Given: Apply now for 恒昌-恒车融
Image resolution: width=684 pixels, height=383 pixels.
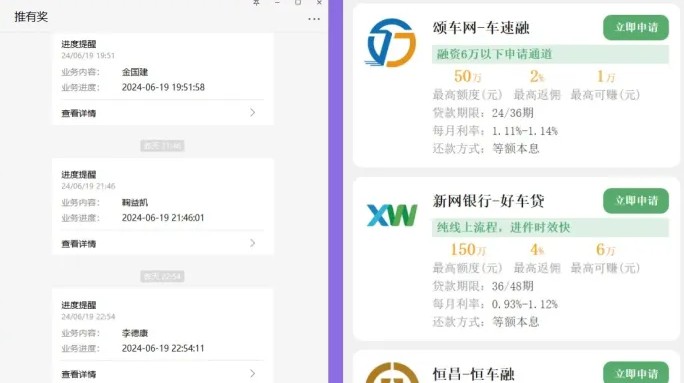Looking at the screenshot, I should pos(636,373).
